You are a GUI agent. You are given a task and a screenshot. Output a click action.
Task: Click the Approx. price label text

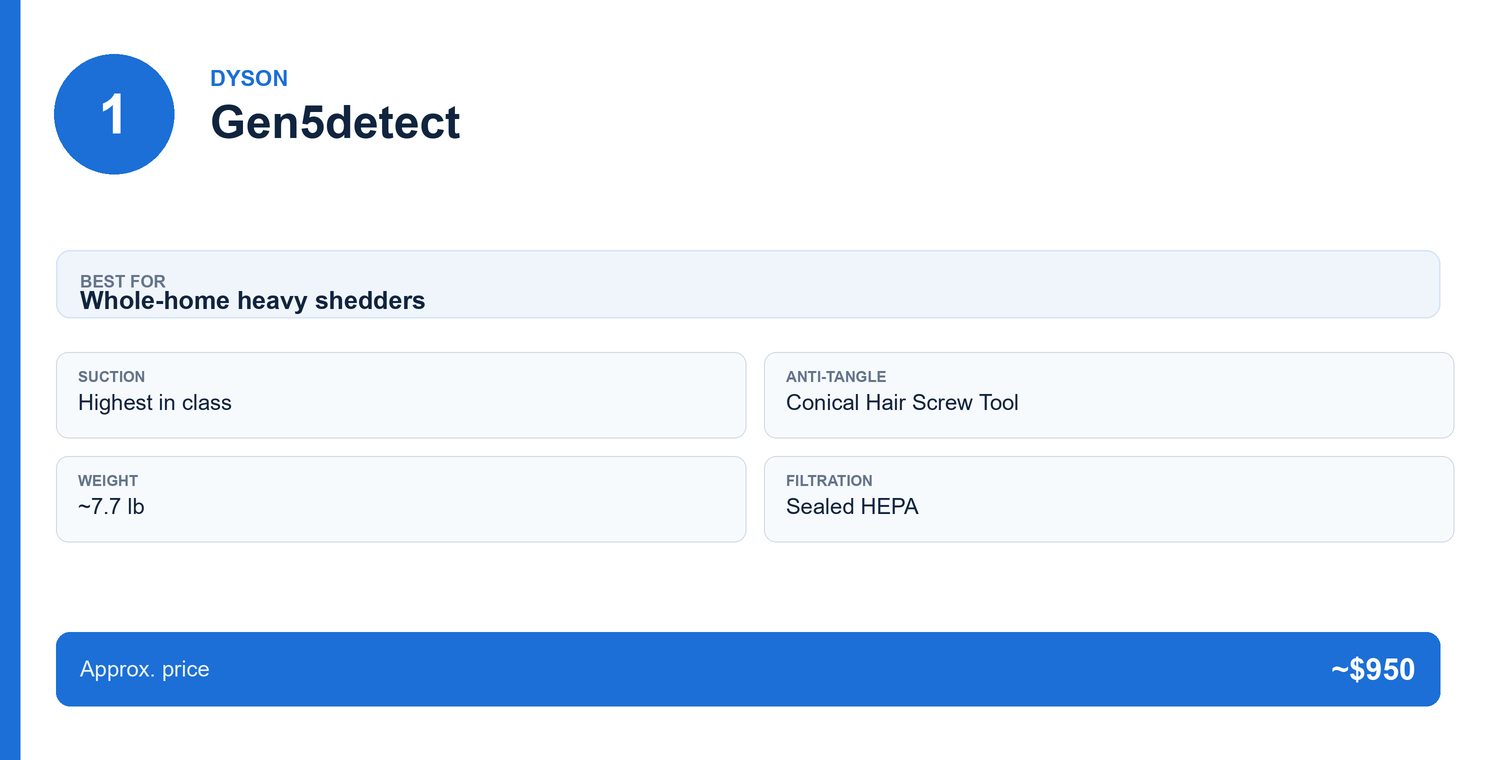[145, 669]
